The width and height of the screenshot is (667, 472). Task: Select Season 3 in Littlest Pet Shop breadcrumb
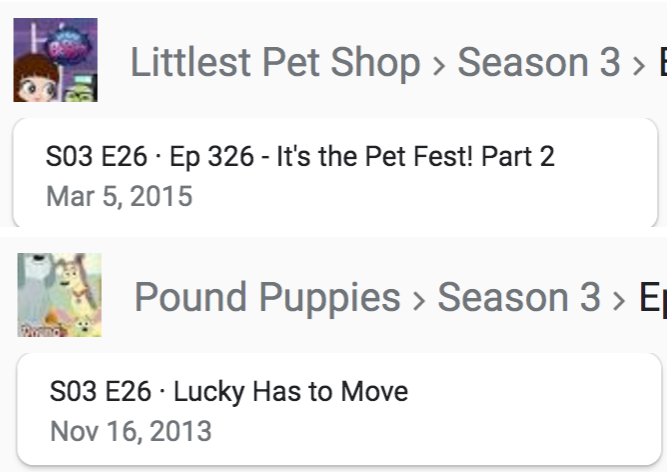(539, 63)
